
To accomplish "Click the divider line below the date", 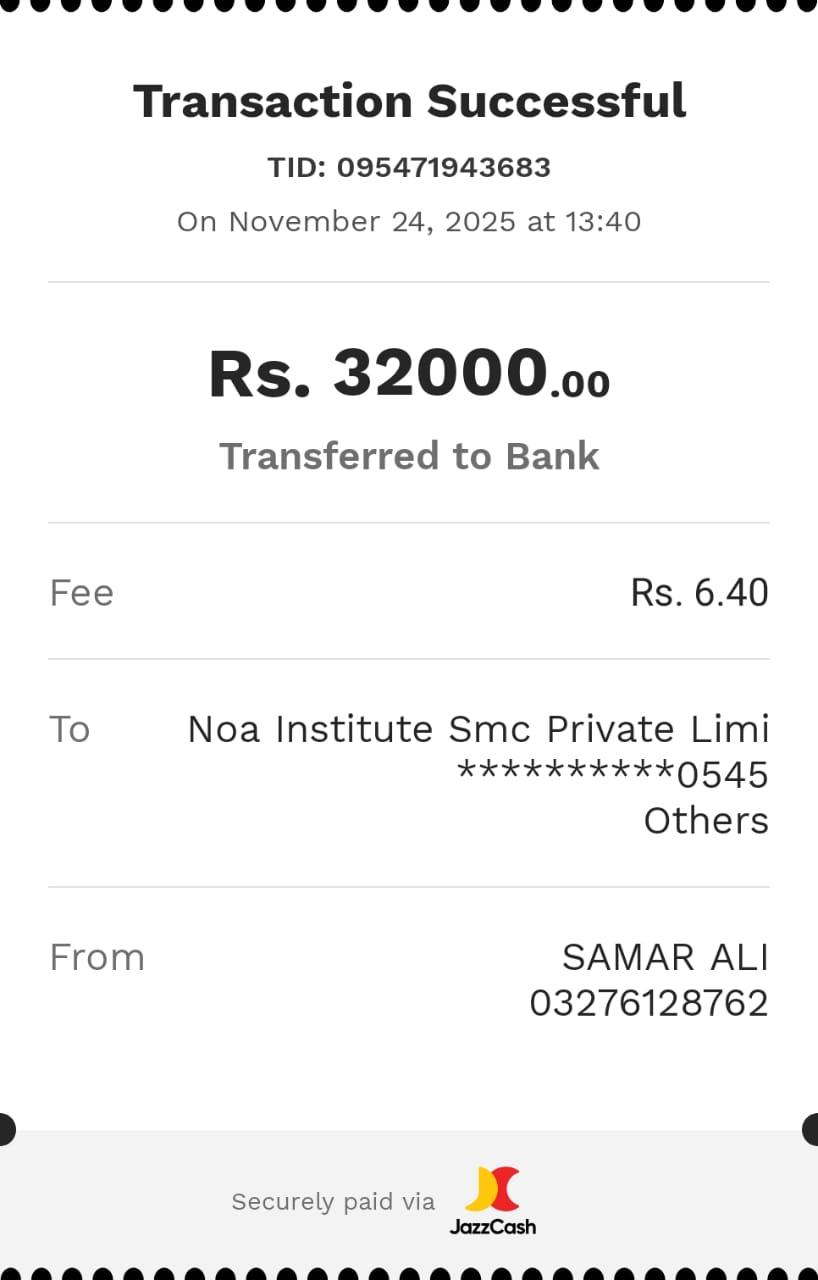I will [409, 282].
